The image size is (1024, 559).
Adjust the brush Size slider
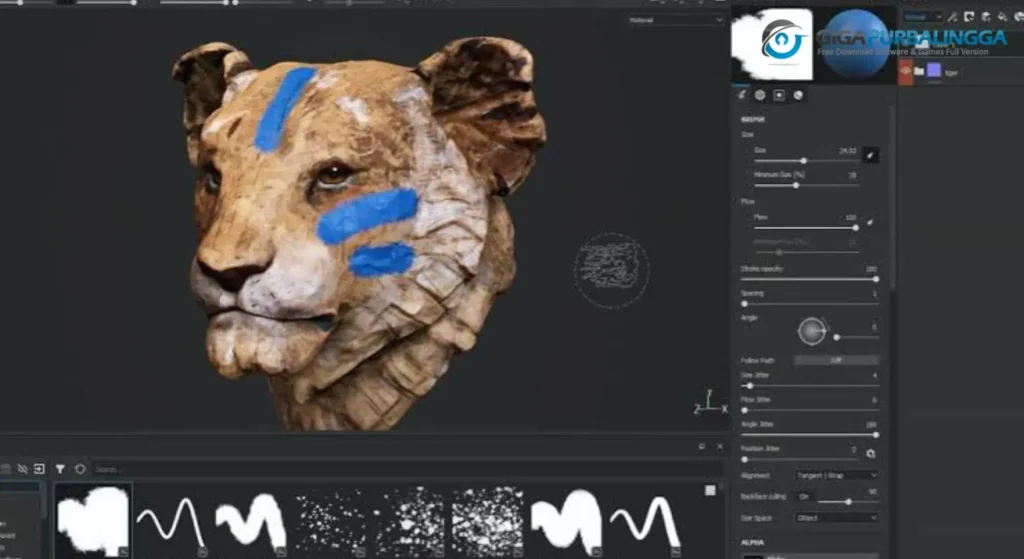pos(806,161)
